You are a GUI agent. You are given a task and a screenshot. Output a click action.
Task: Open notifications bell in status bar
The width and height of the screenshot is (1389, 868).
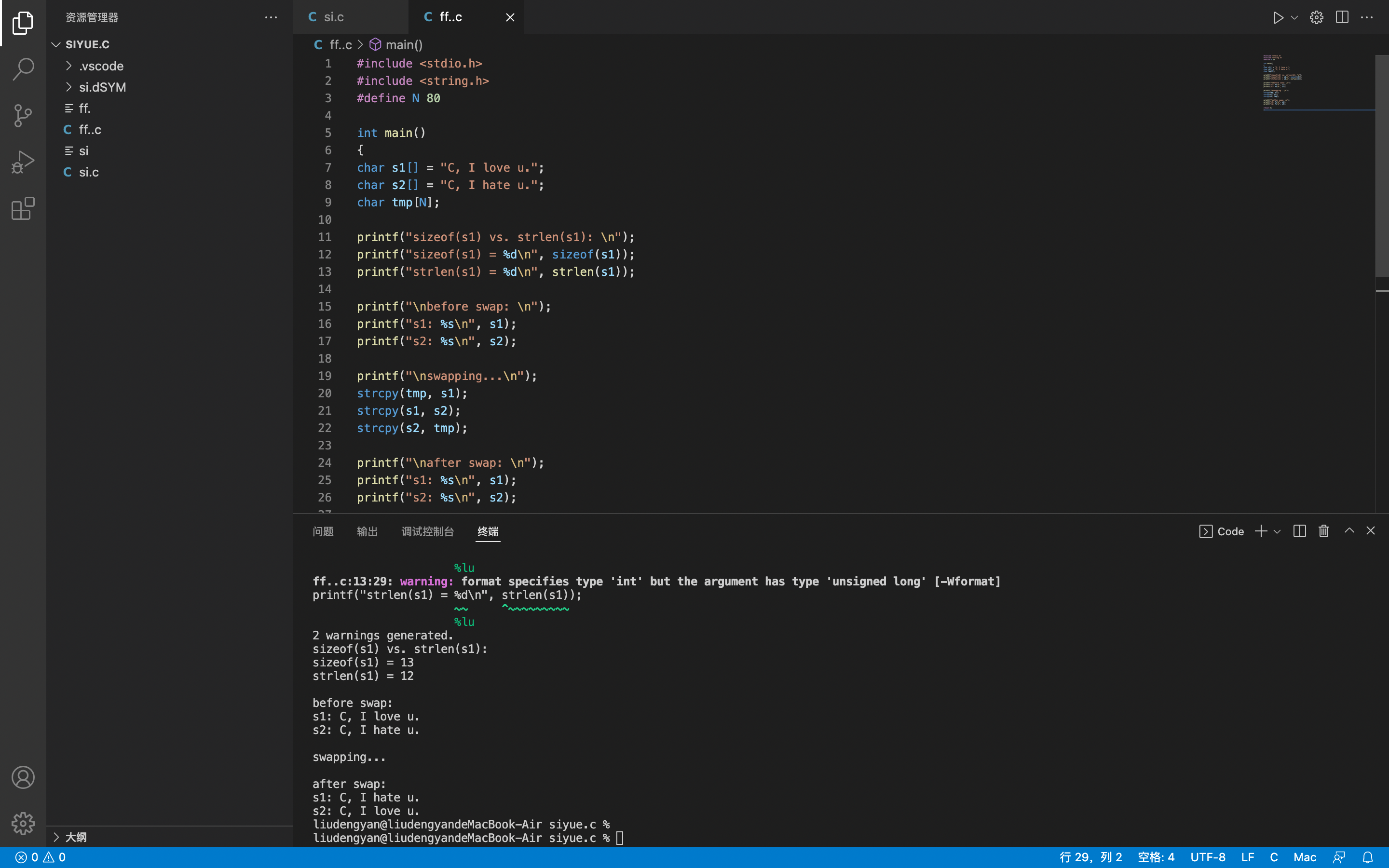tap(1368, 857)
